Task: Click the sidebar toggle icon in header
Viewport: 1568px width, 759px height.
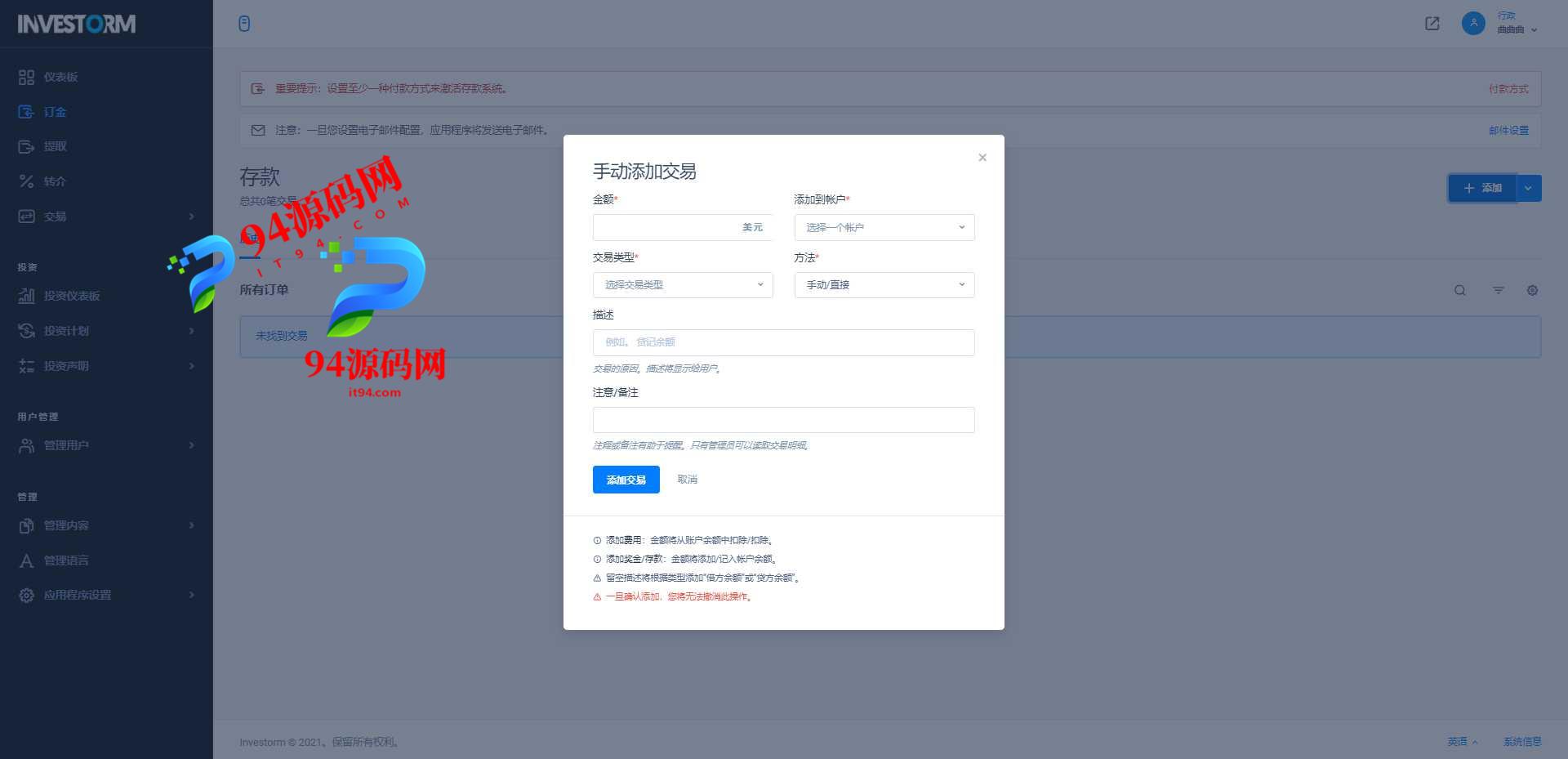Action: [x=244, y=24]
